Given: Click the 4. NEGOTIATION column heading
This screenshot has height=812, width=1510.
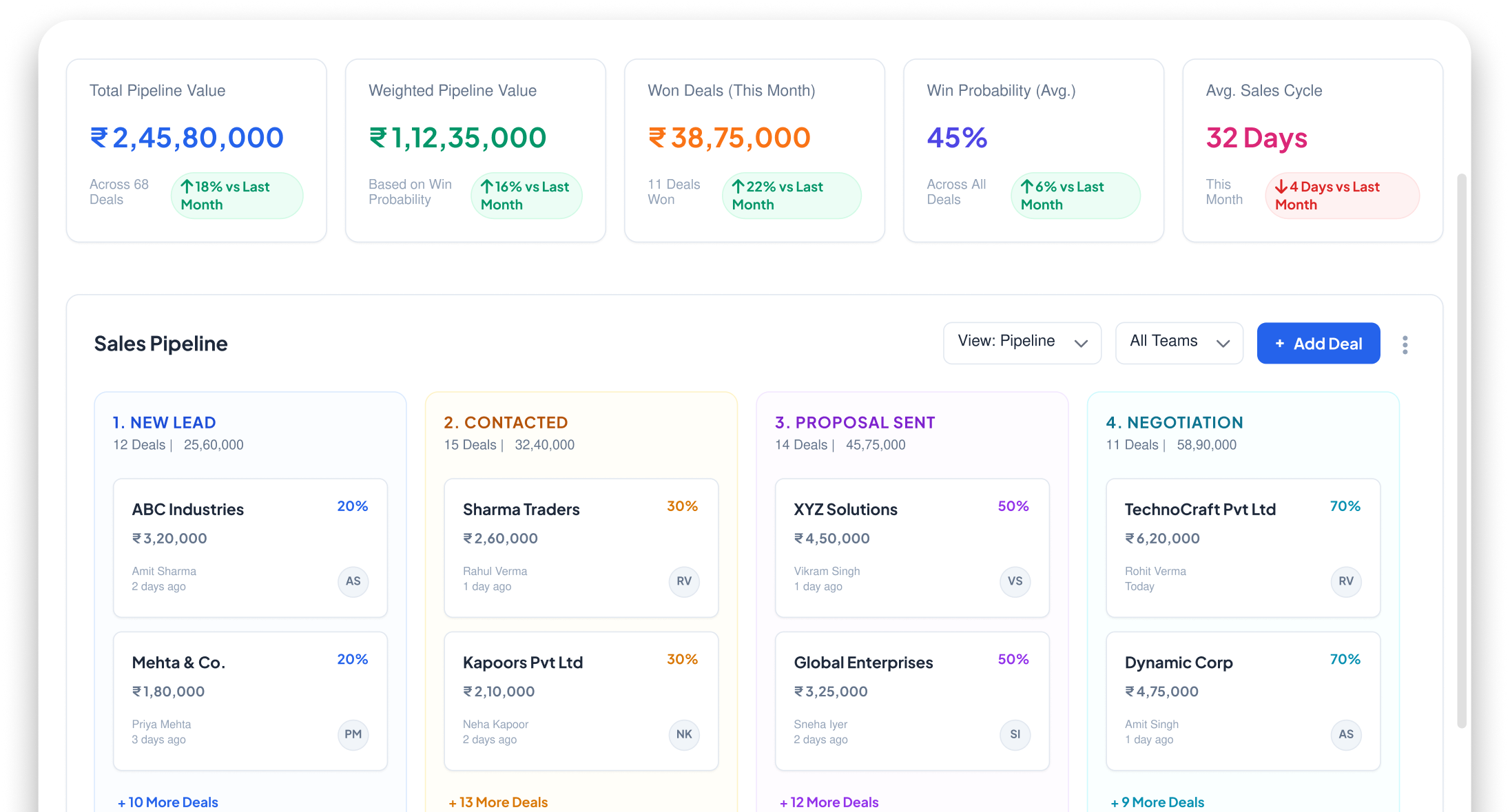Looking at the screenshot, I should pyautogui.click(x=1174, y=422).
